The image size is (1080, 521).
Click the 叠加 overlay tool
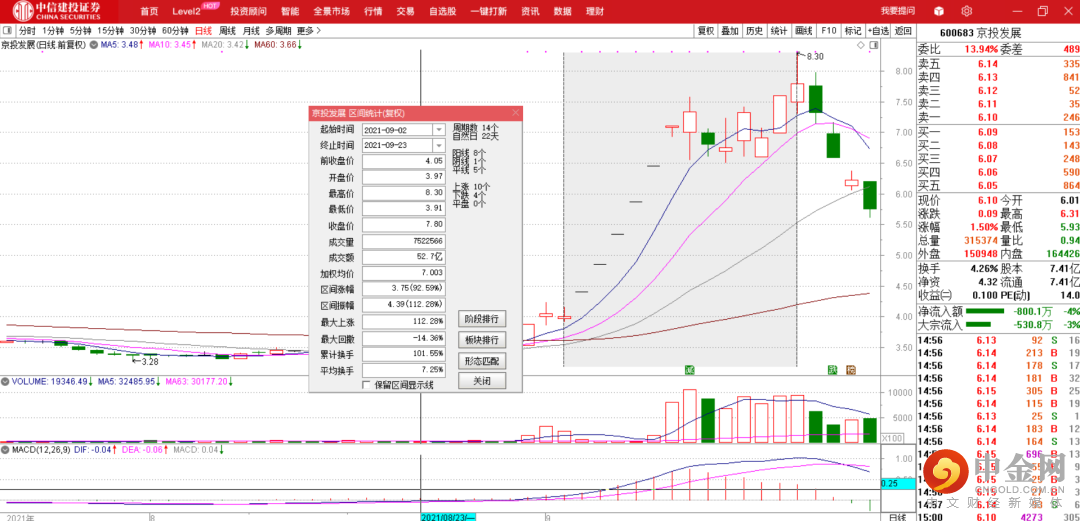(x=730, y=31)
